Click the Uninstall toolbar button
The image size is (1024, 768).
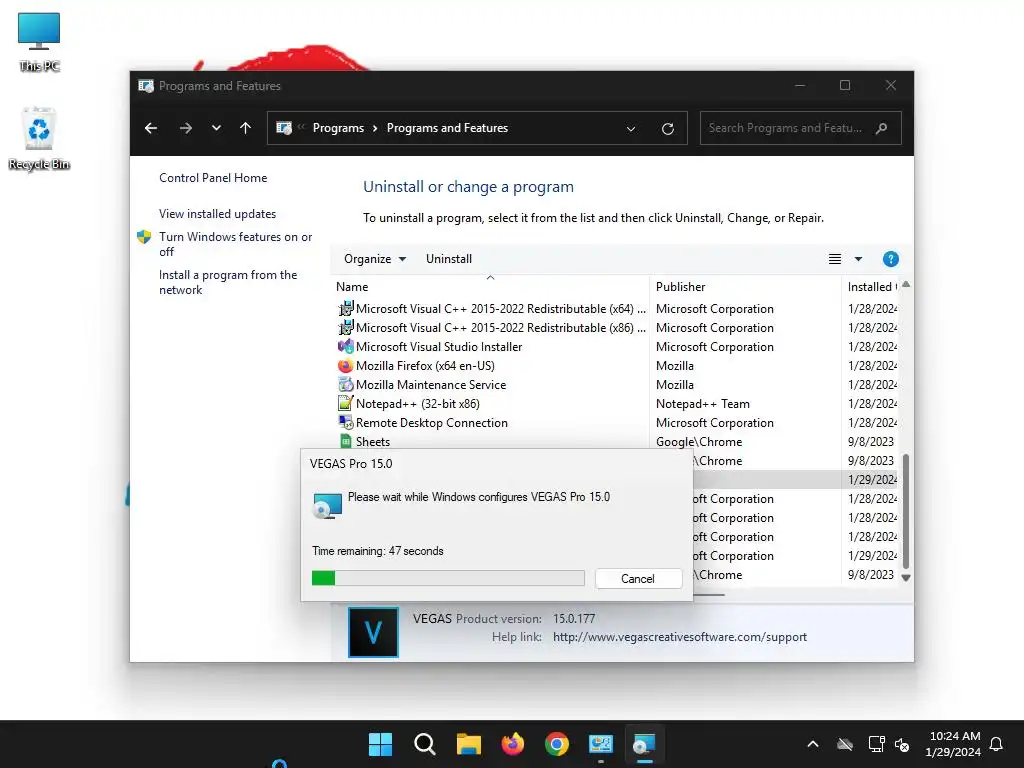pos(449,259)
